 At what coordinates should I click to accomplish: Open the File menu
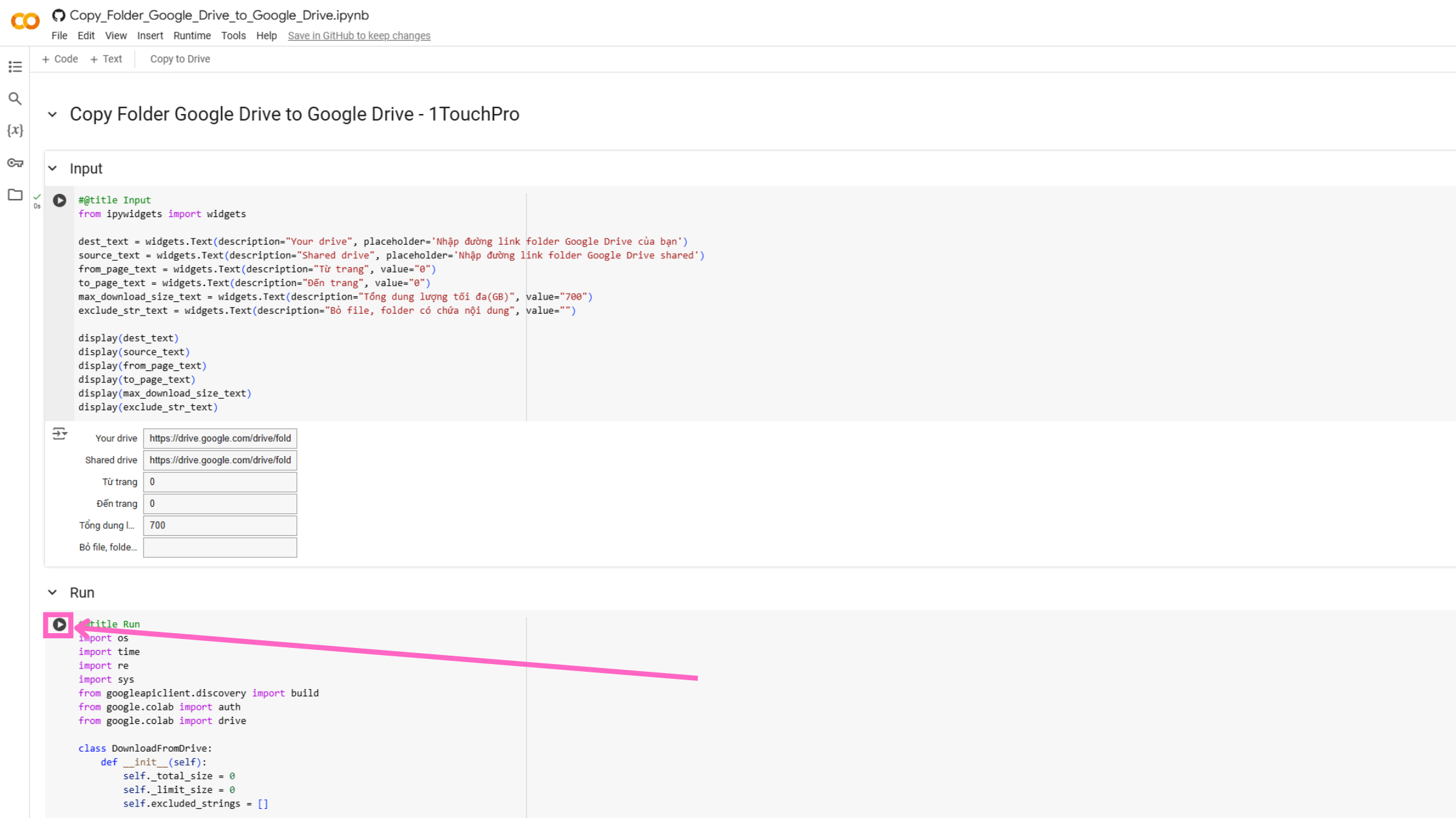[x=59, y=35]
